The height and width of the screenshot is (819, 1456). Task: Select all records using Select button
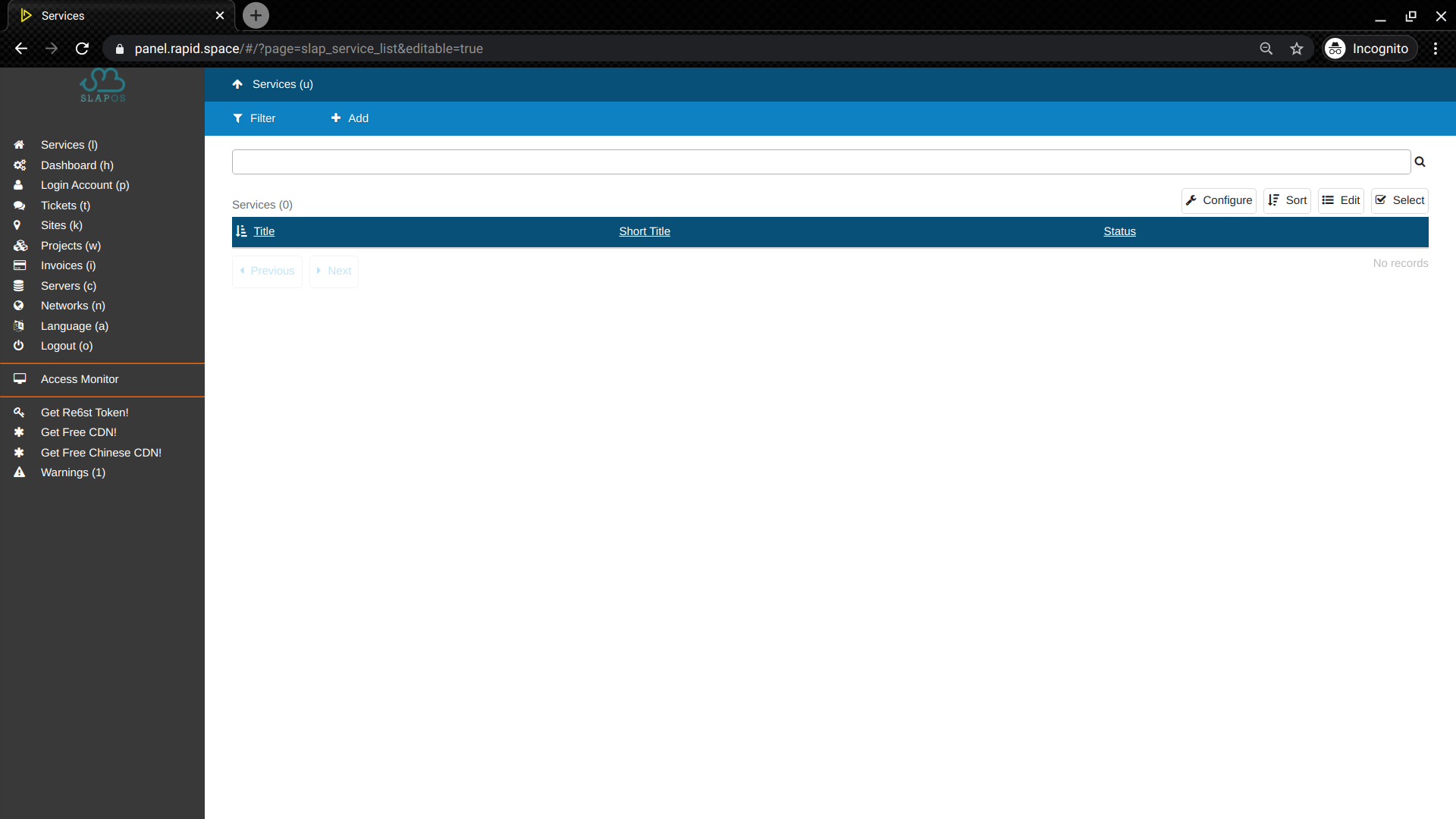[x=1400, y=200]
